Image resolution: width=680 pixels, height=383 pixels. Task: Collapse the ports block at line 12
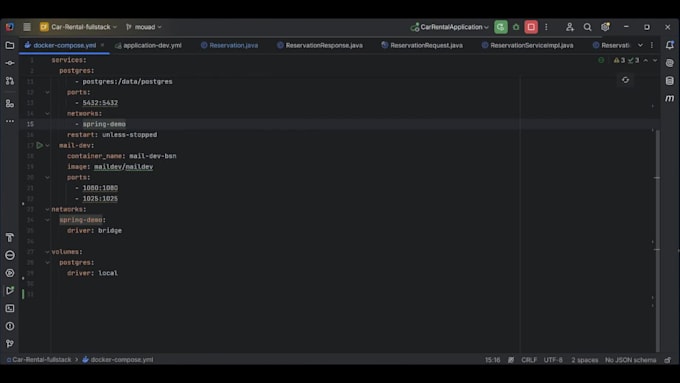point(47,92)
